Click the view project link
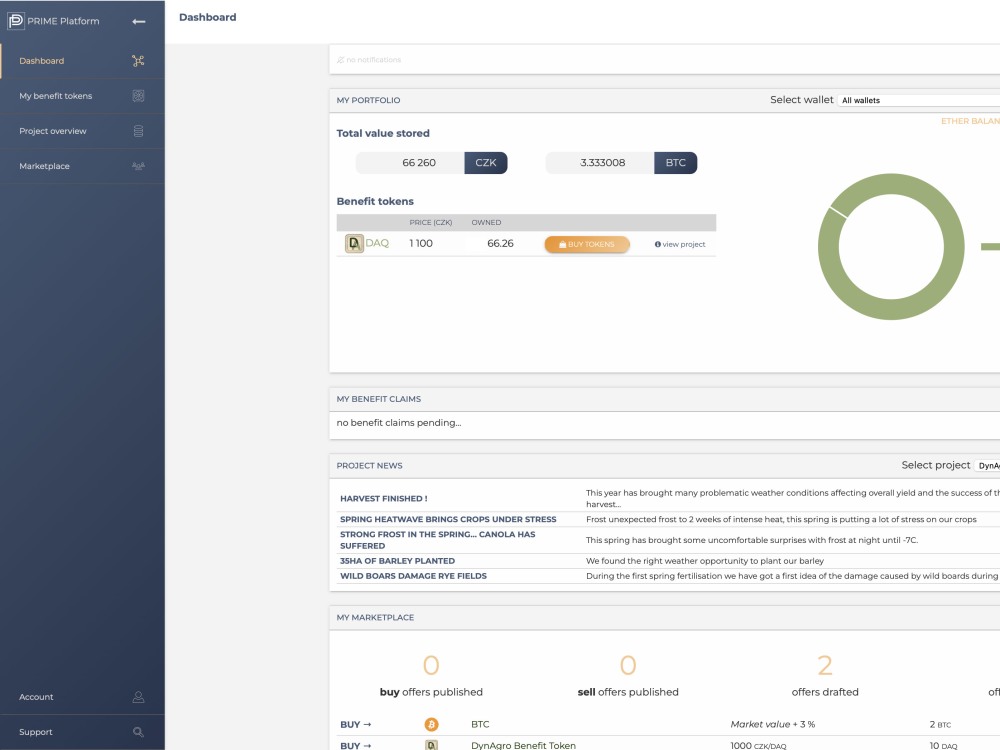Image resolution: width=1000 pixels, height=750 pixels. pos(680,244)
